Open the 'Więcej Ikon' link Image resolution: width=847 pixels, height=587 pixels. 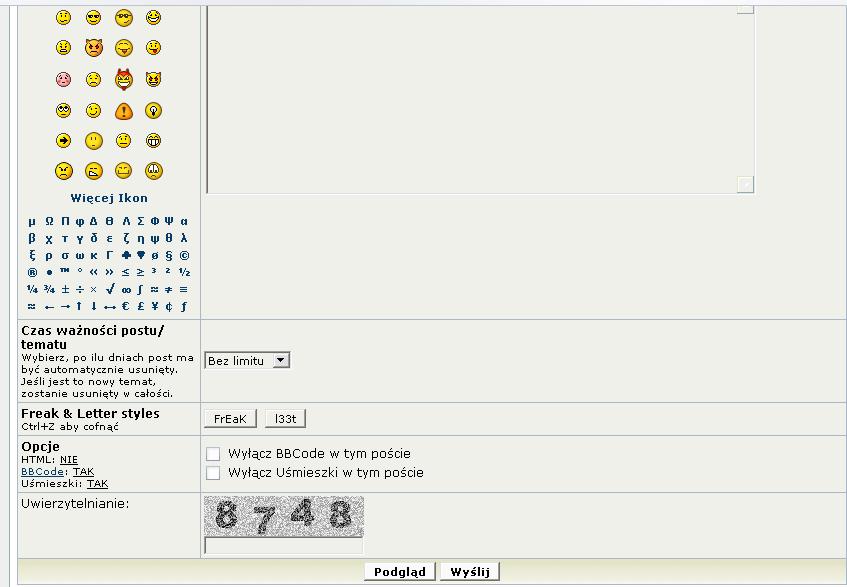109,198
